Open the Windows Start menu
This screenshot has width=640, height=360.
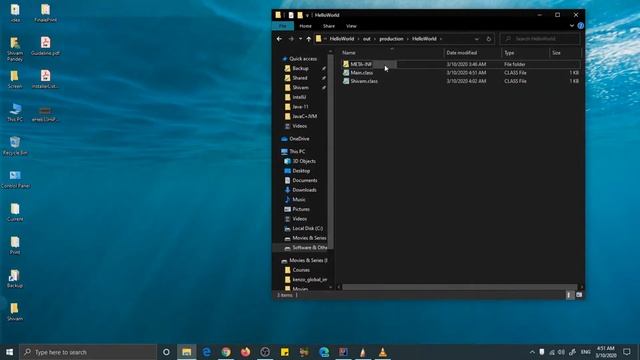[9, 352]
